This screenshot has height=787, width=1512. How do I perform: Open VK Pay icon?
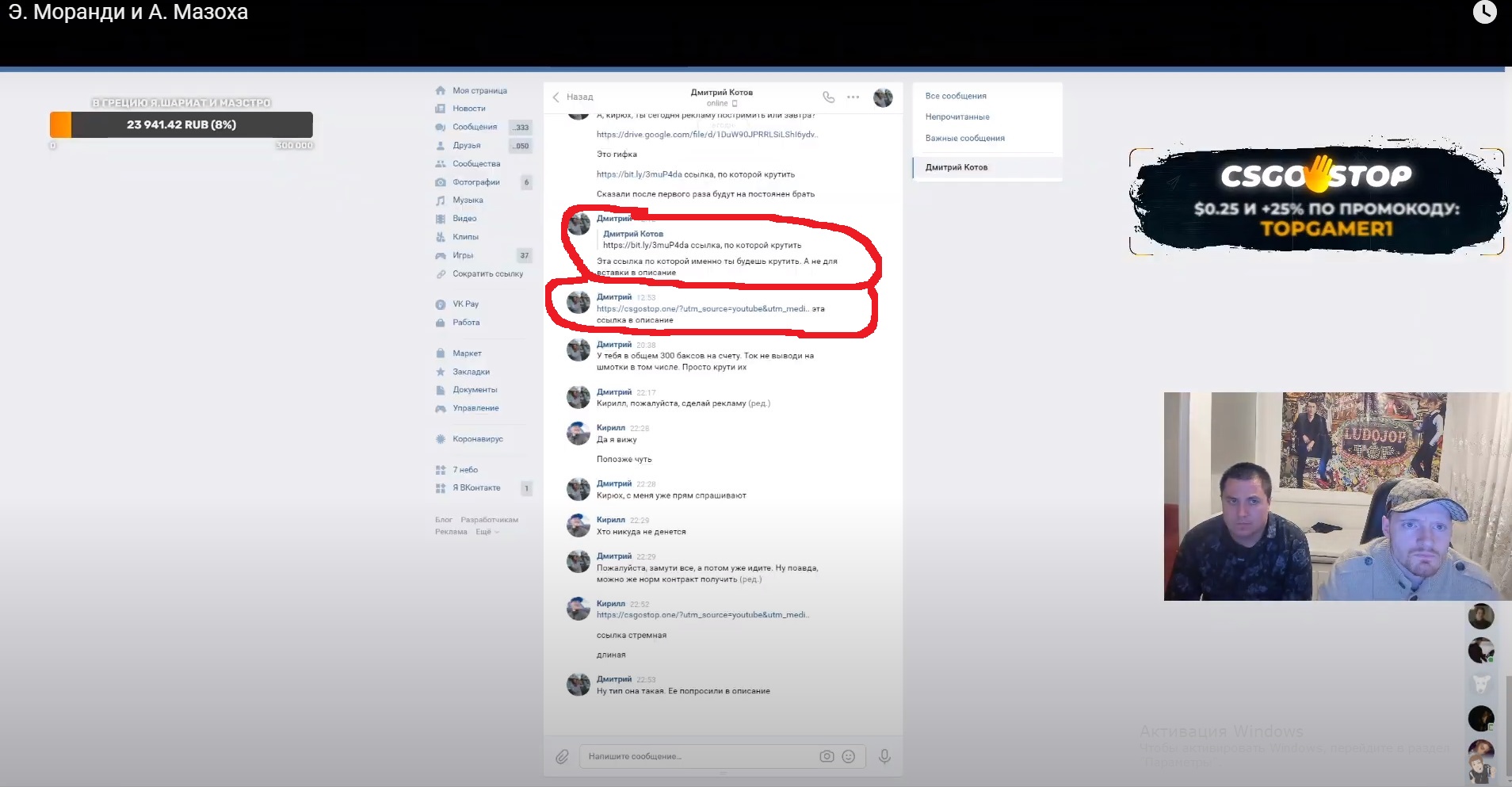pos(441,304)
